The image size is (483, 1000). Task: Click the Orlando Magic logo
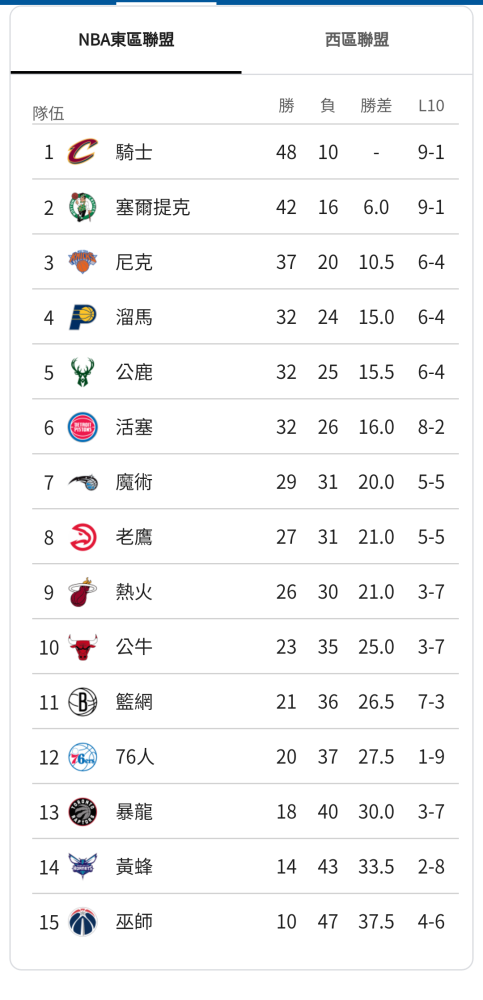coord(83,482)
